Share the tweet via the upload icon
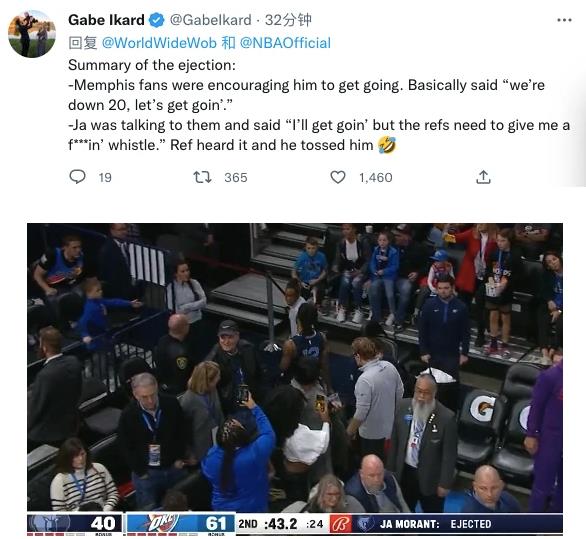This screenshot has width=586, height=539. click(x=483, y=177)
